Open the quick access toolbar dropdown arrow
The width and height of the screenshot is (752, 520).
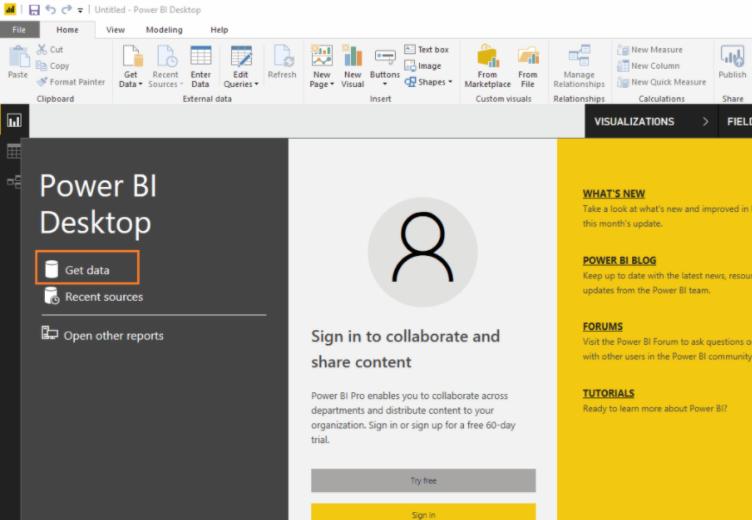[x=80, y=10]
